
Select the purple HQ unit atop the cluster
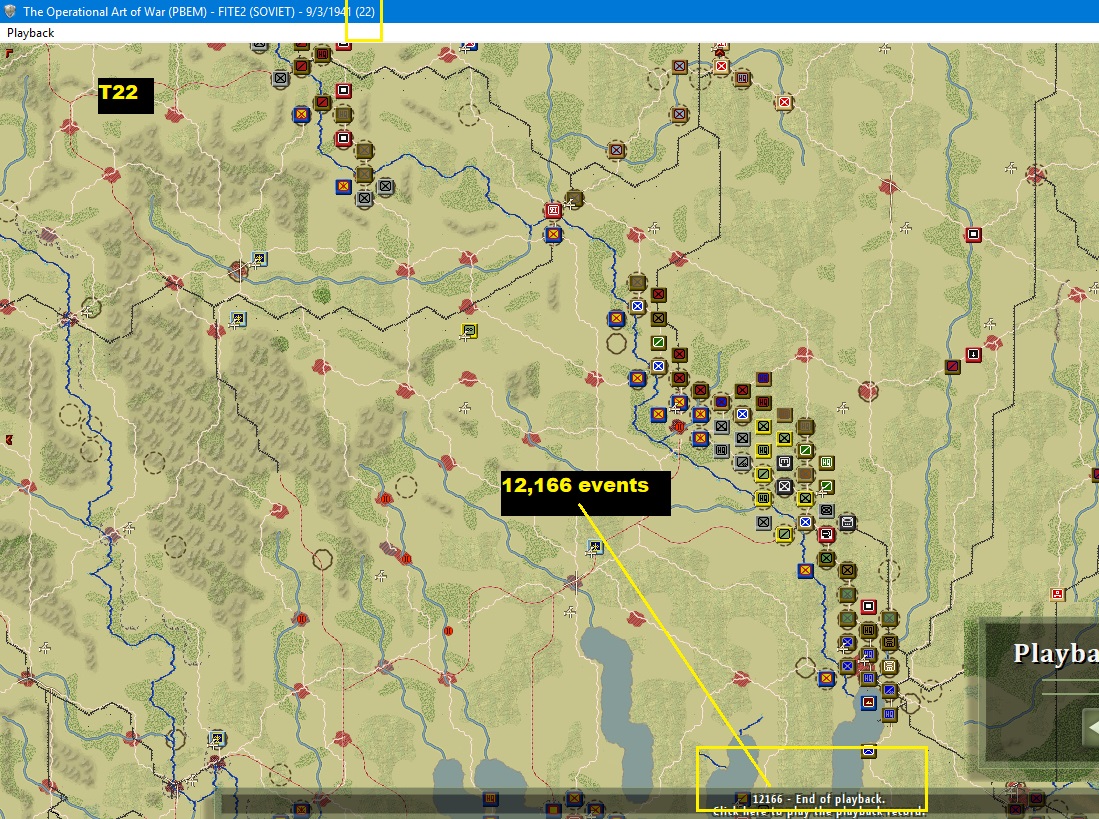pyautogui.click(x=763, y=378)
